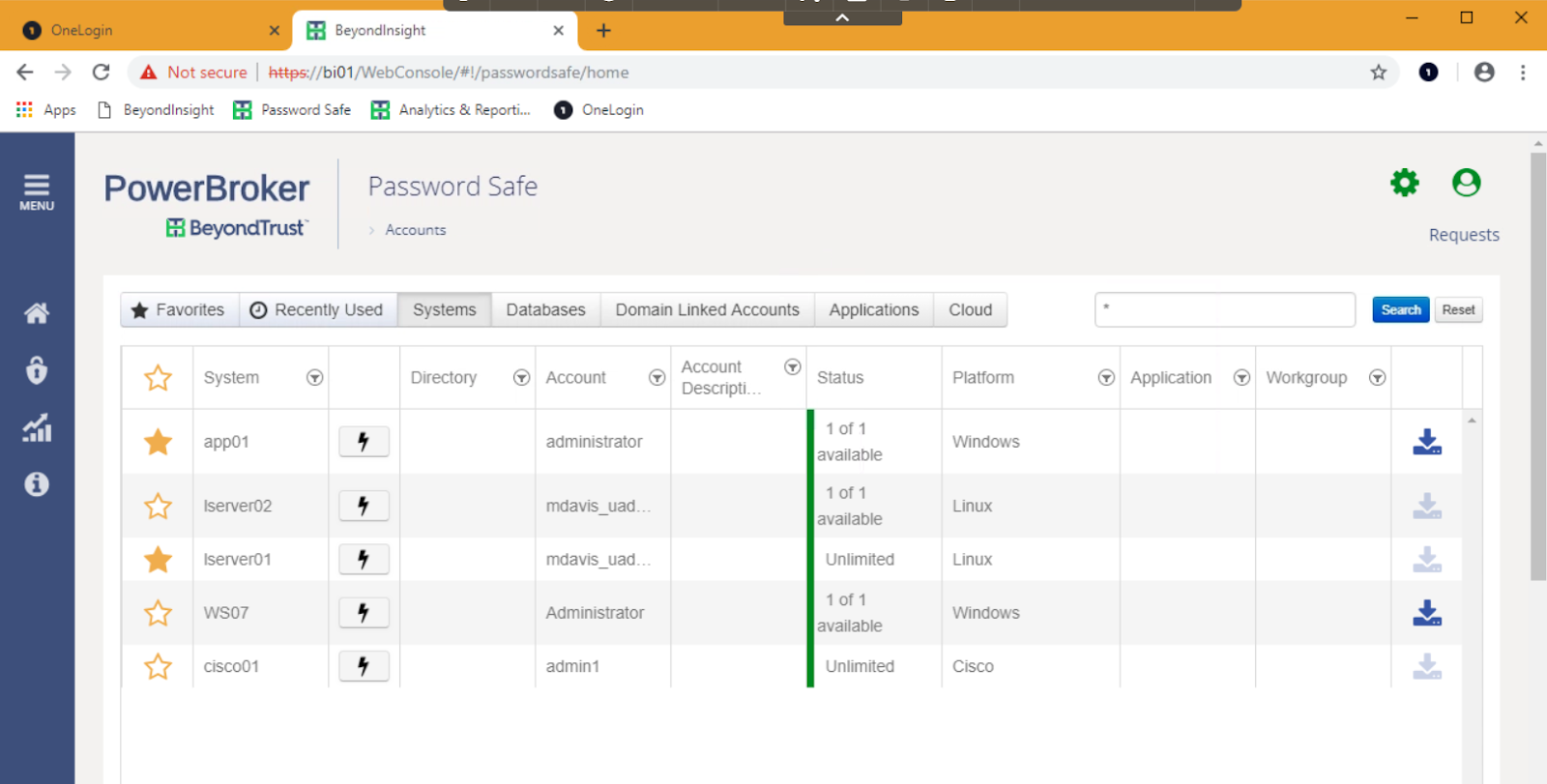Go to Home via sidebar house icon
Image resolution: width=1547 pixels, height=784 pixels.
point(37,313)
